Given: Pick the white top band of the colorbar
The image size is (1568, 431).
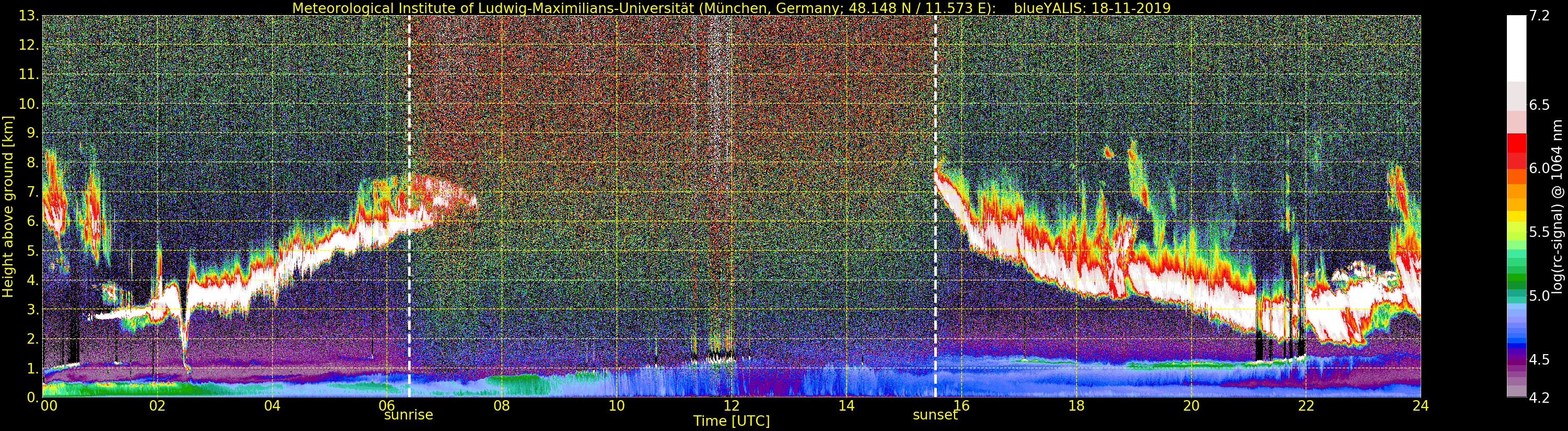Looking at the screenshot, I should (x=1516, y=49).
